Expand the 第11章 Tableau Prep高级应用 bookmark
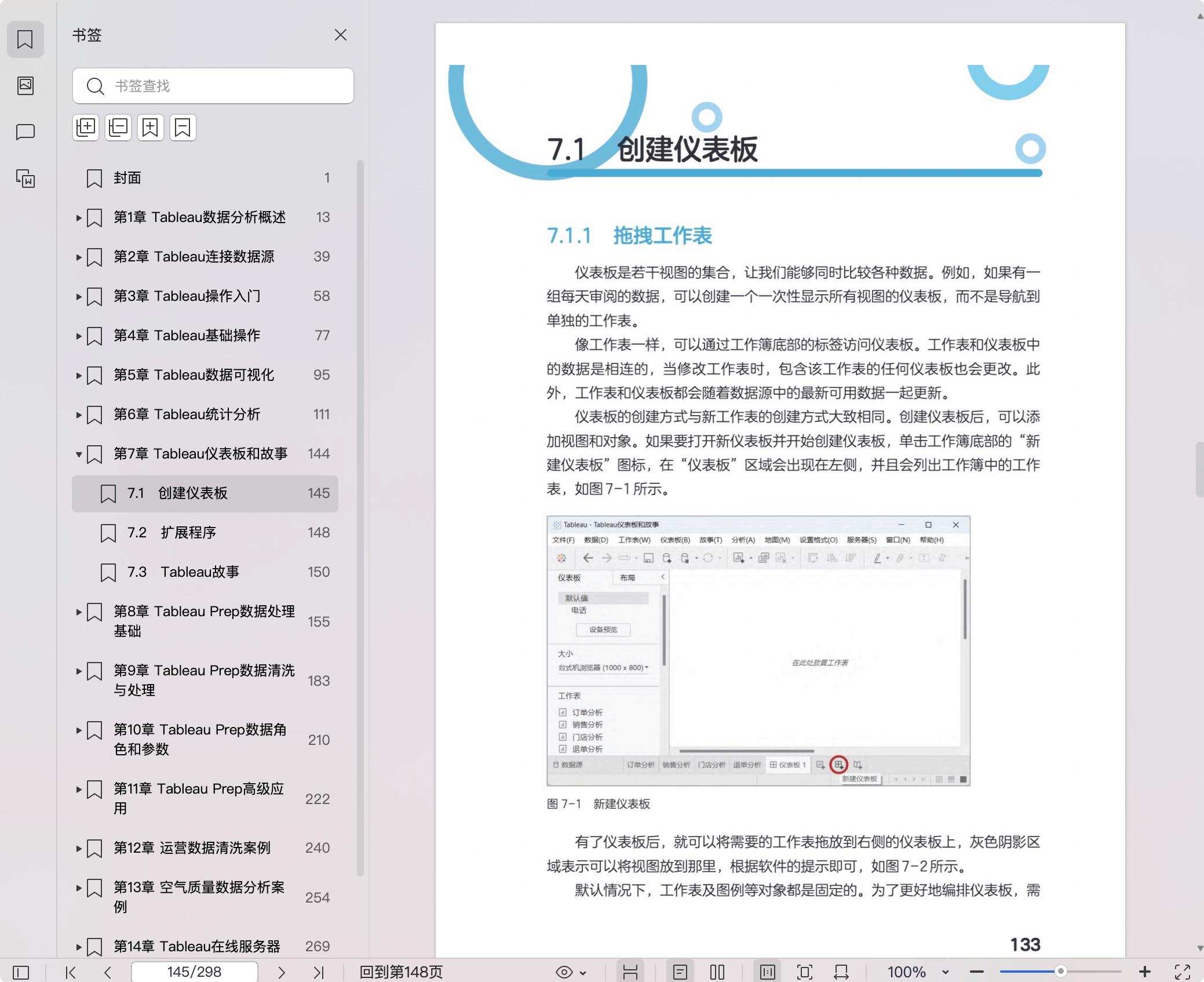Screen dimensions: 1204x982 (78, 790)
